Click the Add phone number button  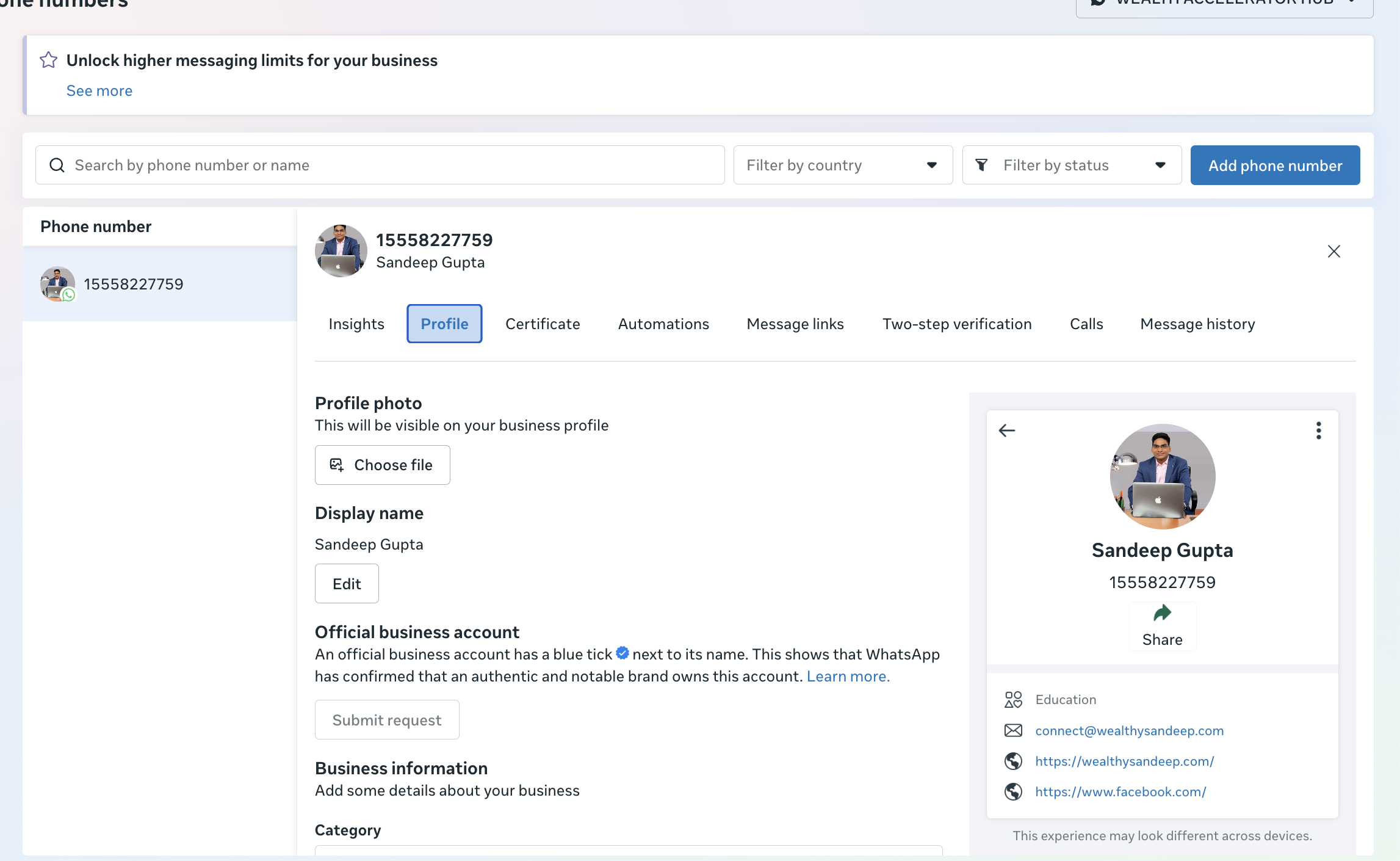(x=1275, y=165)
